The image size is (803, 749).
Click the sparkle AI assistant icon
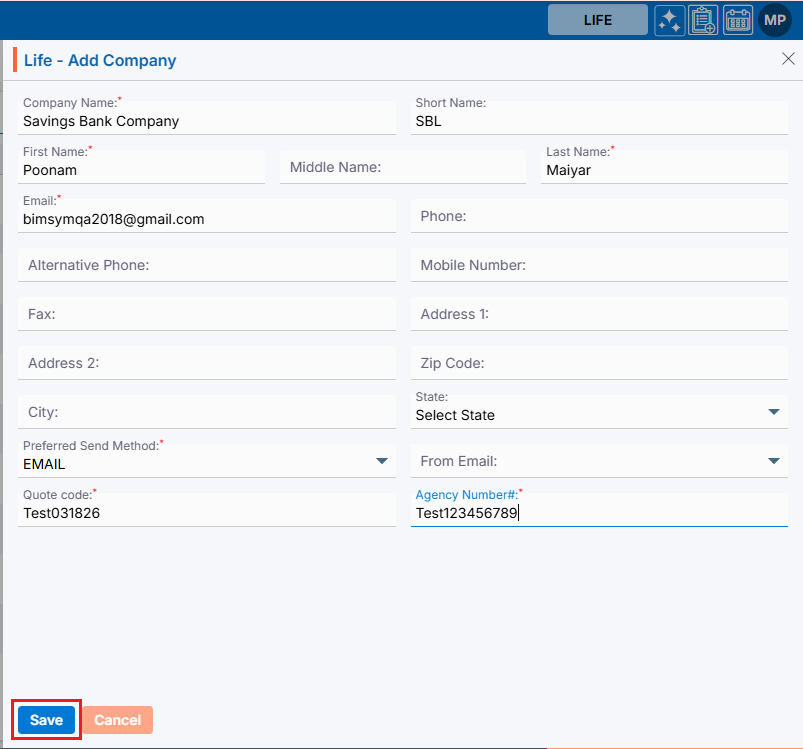670,20
